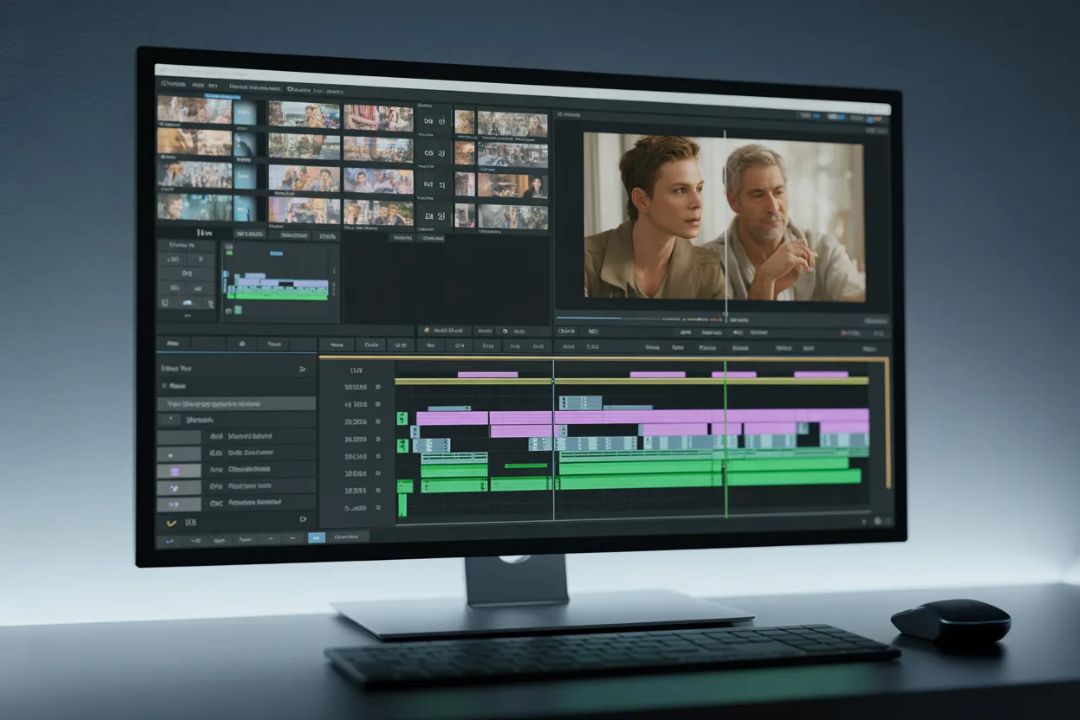Screen dimensions: 1080x720
Task: Toggle the small square on the fourth timeline track
Action: coord(378,439)
